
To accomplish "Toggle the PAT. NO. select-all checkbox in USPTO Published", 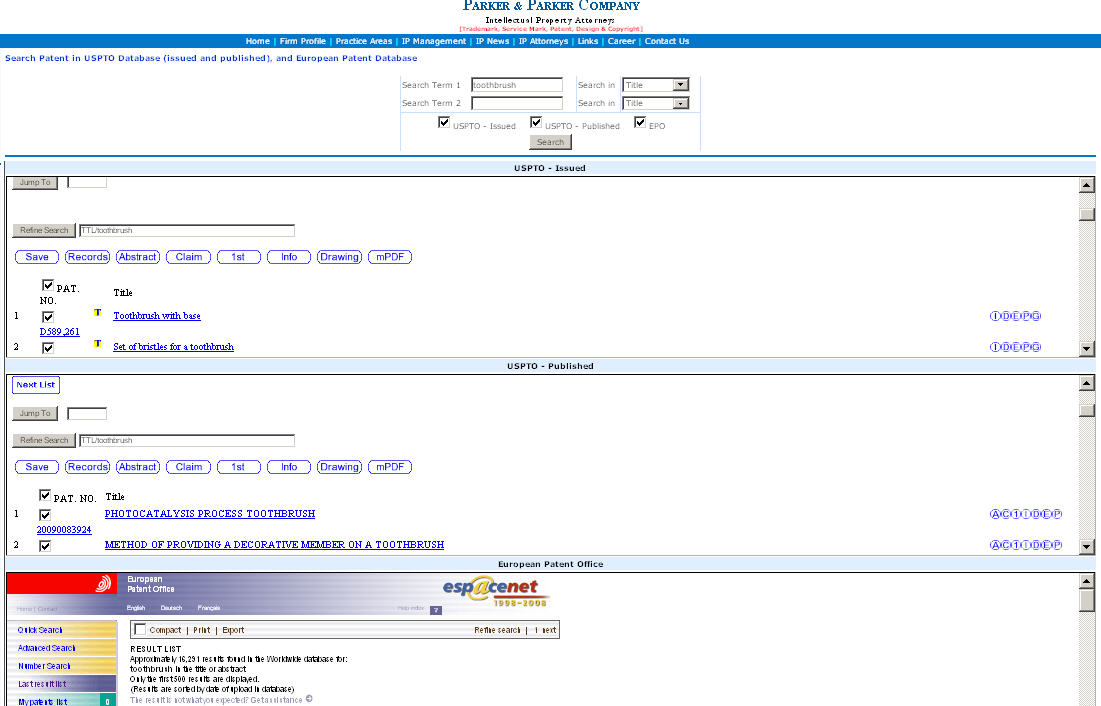I will coord(45,495).
